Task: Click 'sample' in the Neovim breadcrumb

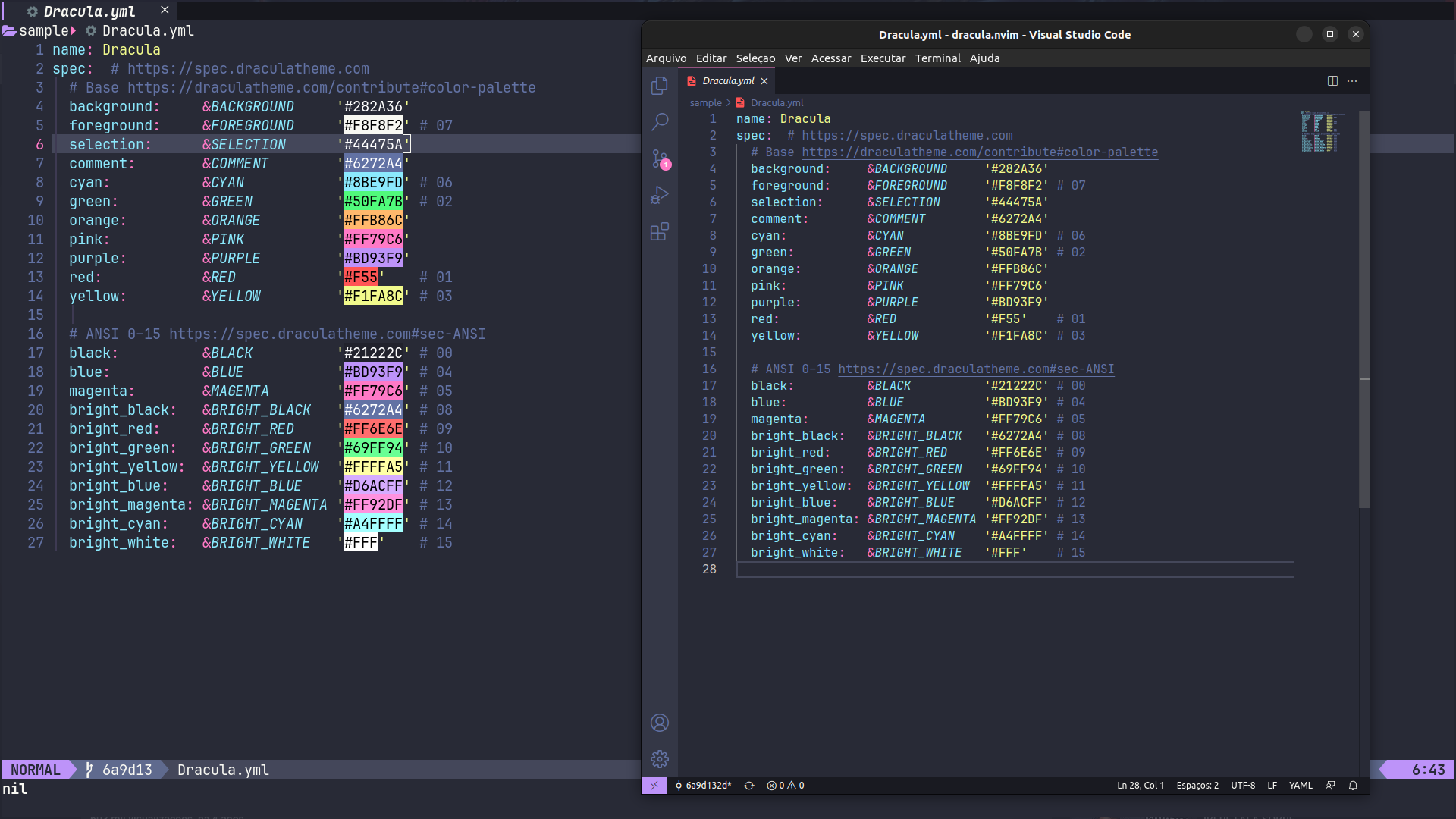Action: pyautogui.click(x=44, y=31)
